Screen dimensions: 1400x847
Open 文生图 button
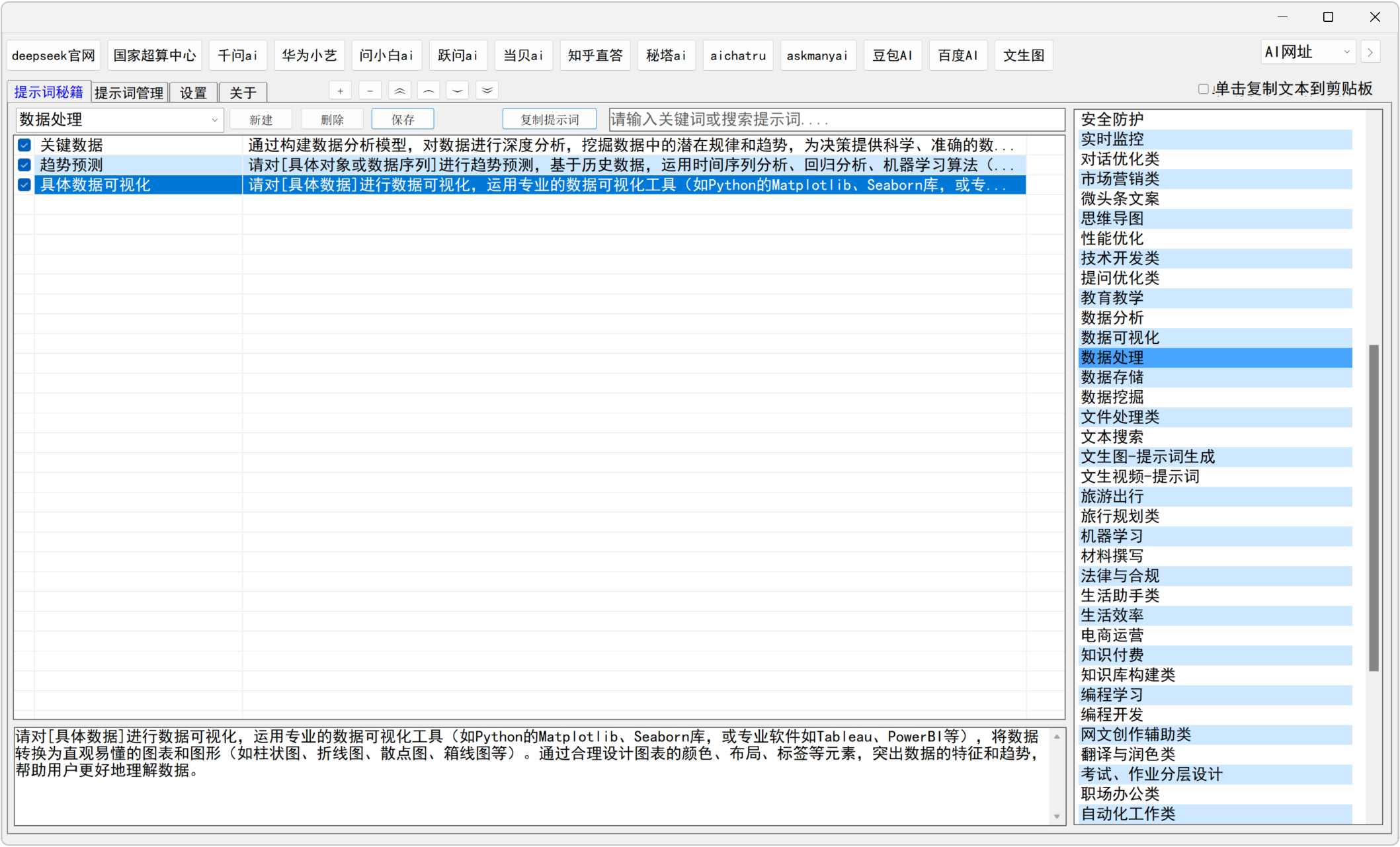pos(1024,56)
